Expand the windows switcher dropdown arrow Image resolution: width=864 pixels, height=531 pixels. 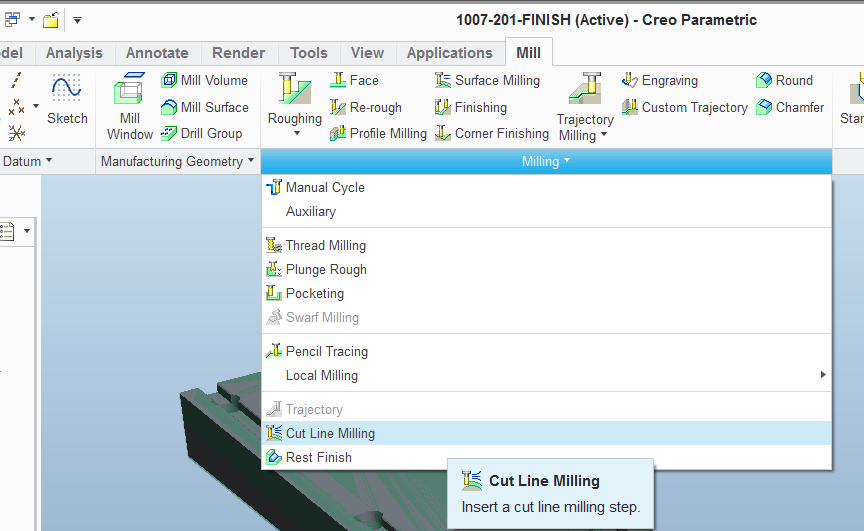coord(32,19)
